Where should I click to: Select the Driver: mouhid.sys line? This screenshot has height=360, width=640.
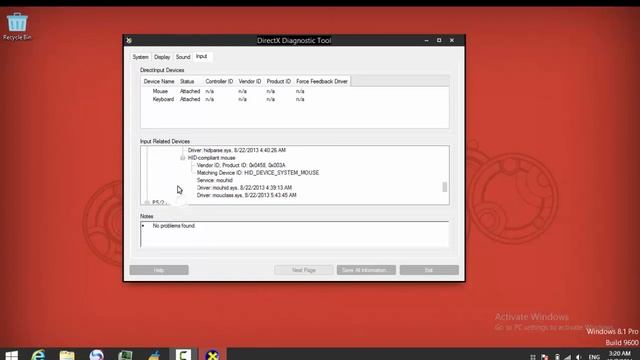pos(244,188)
